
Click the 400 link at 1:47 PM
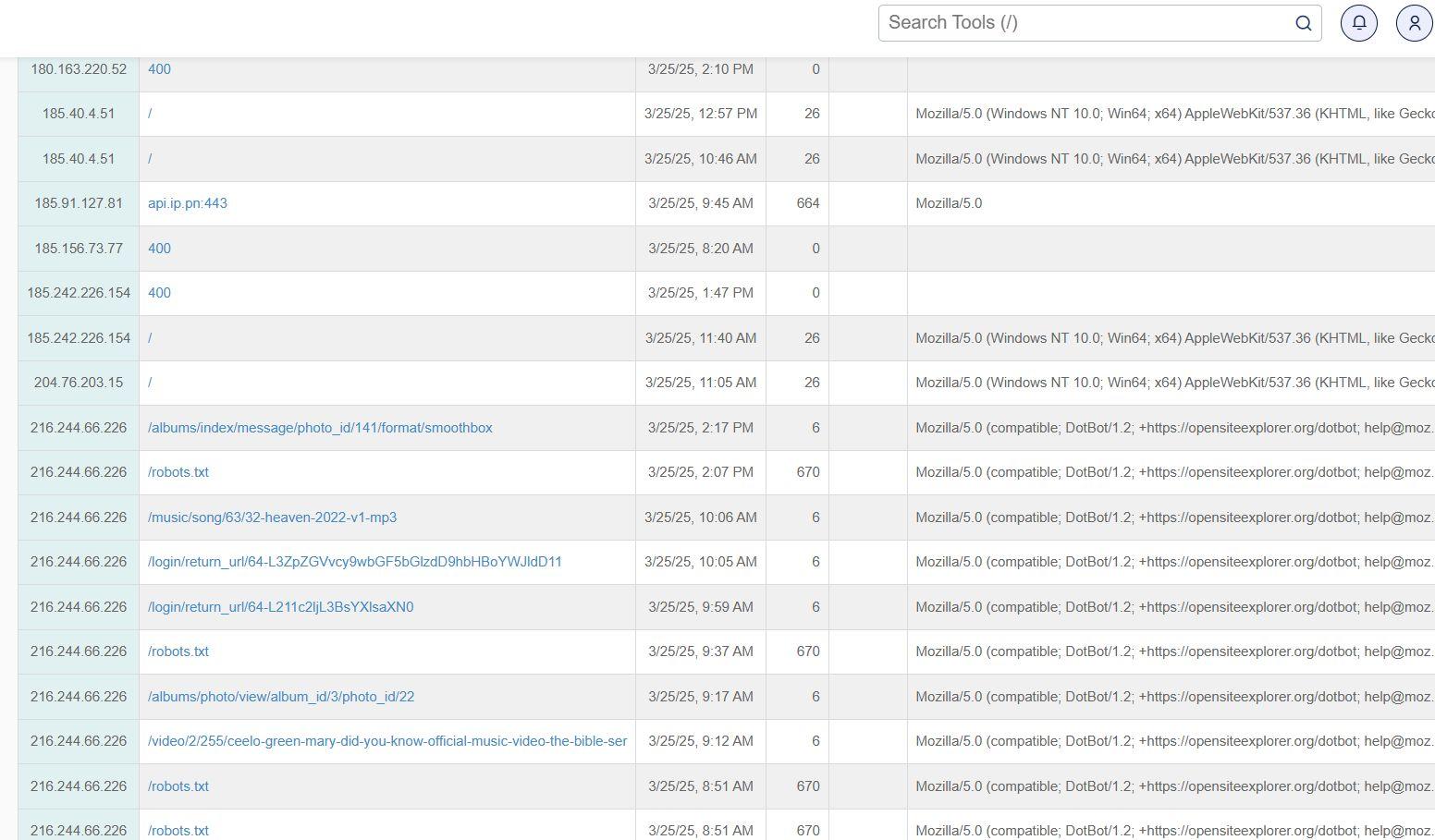pyautogui.click(x=159, y=293)
